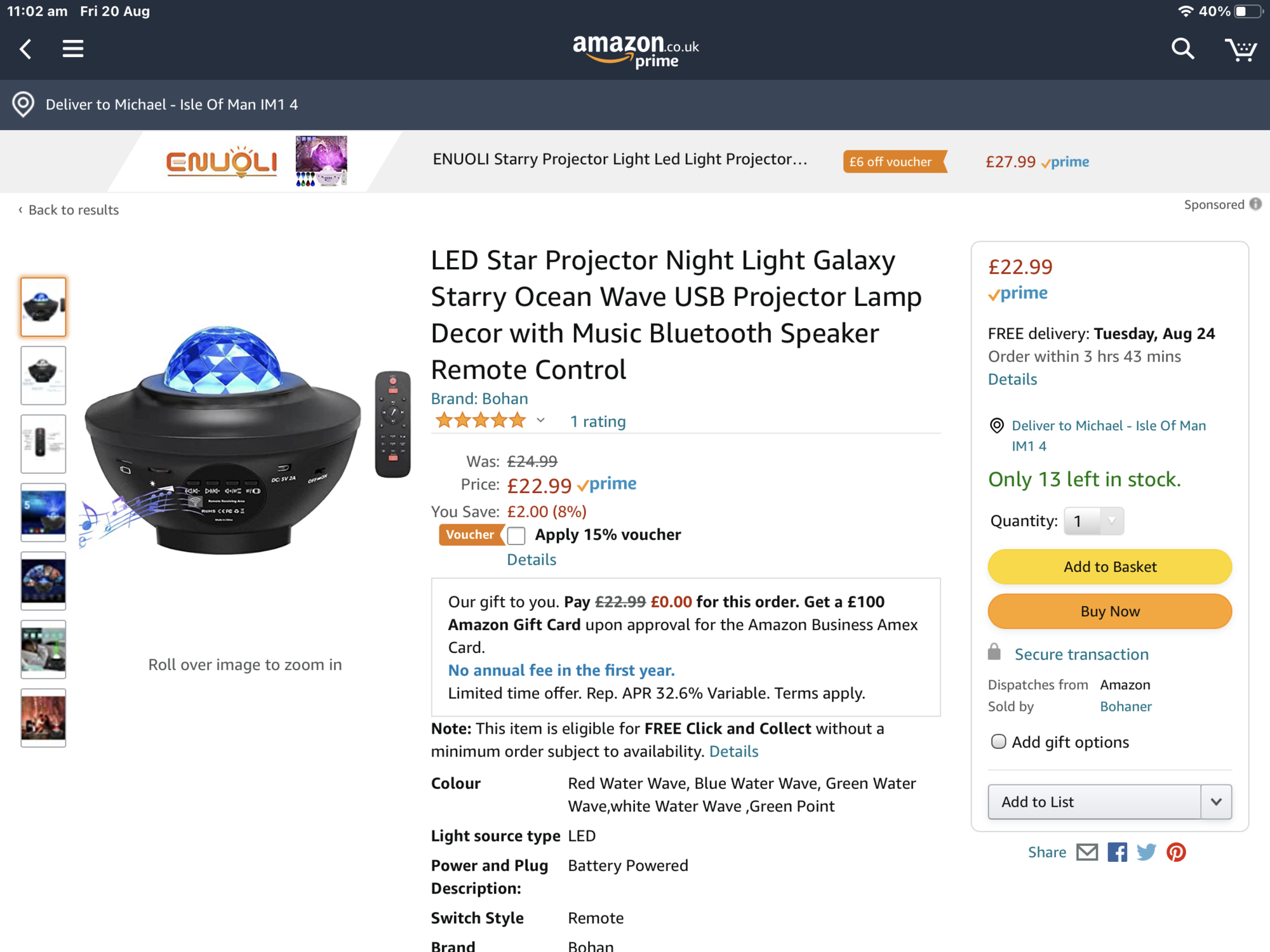1270x952 pixels.
Task: Click the Buy Now button
Action: (1109, 611)
